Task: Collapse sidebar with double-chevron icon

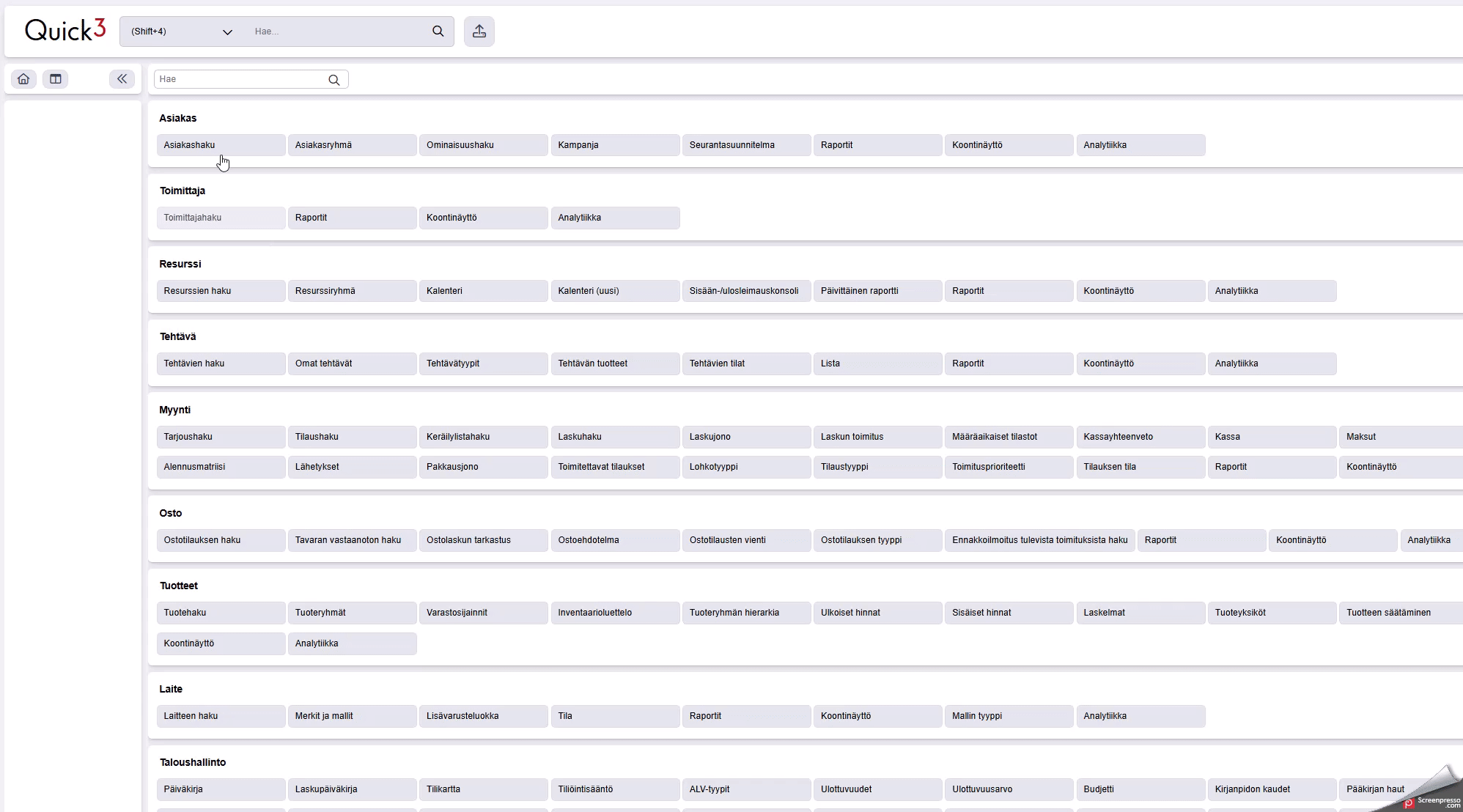Action: [122, 79]
